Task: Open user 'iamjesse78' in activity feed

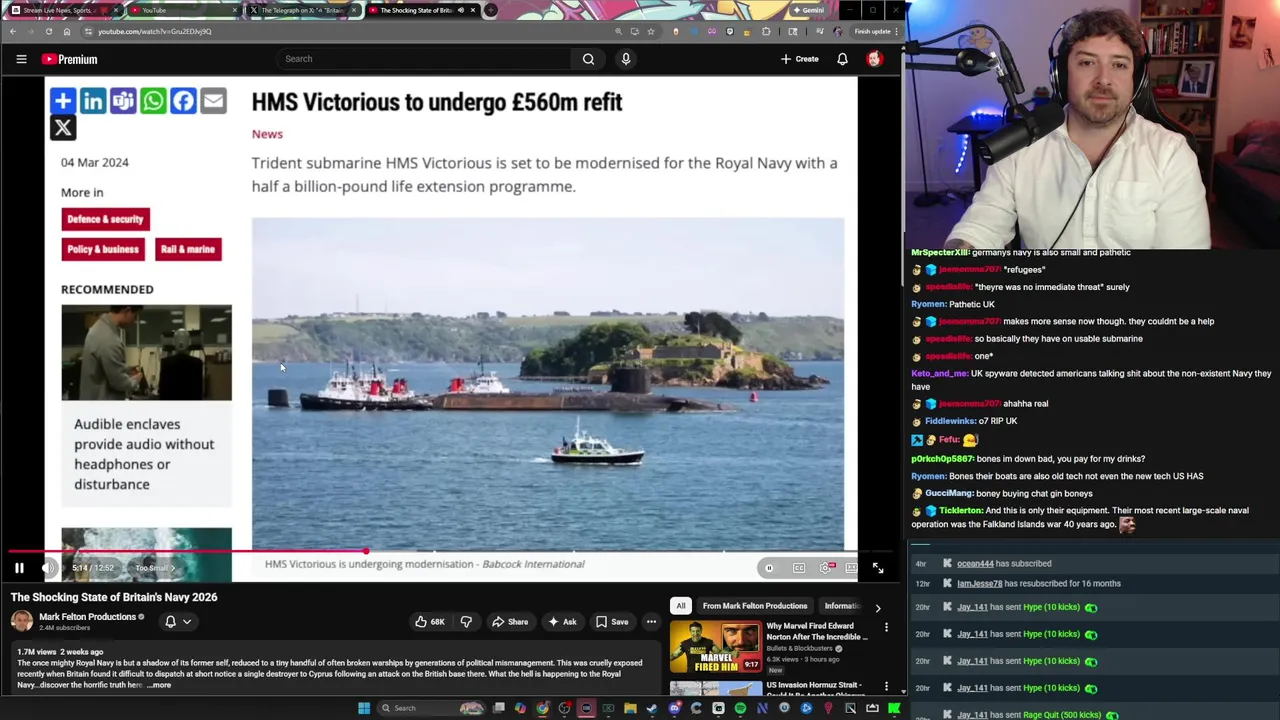Action: [979, 584]
